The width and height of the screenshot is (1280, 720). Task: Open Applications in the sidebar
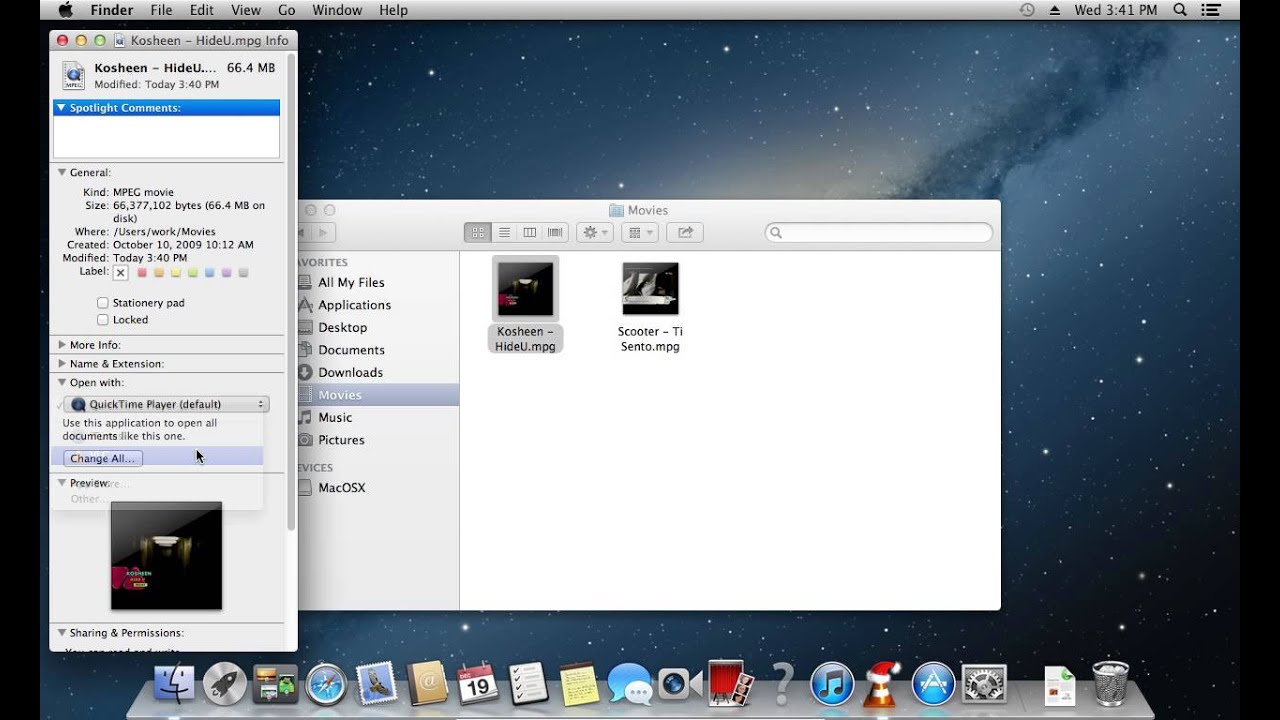pyautogui.click(x=354, y=305)
